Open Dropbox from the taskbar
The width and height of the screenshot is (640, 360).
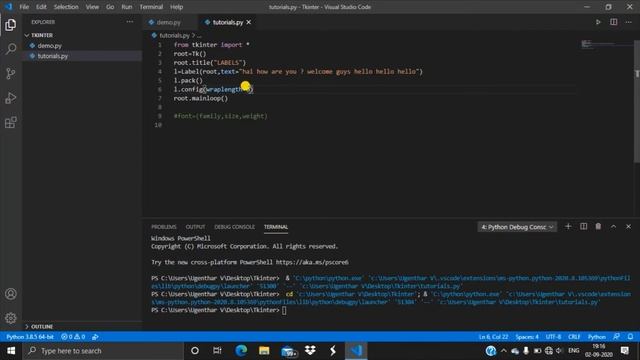[310, 351]
